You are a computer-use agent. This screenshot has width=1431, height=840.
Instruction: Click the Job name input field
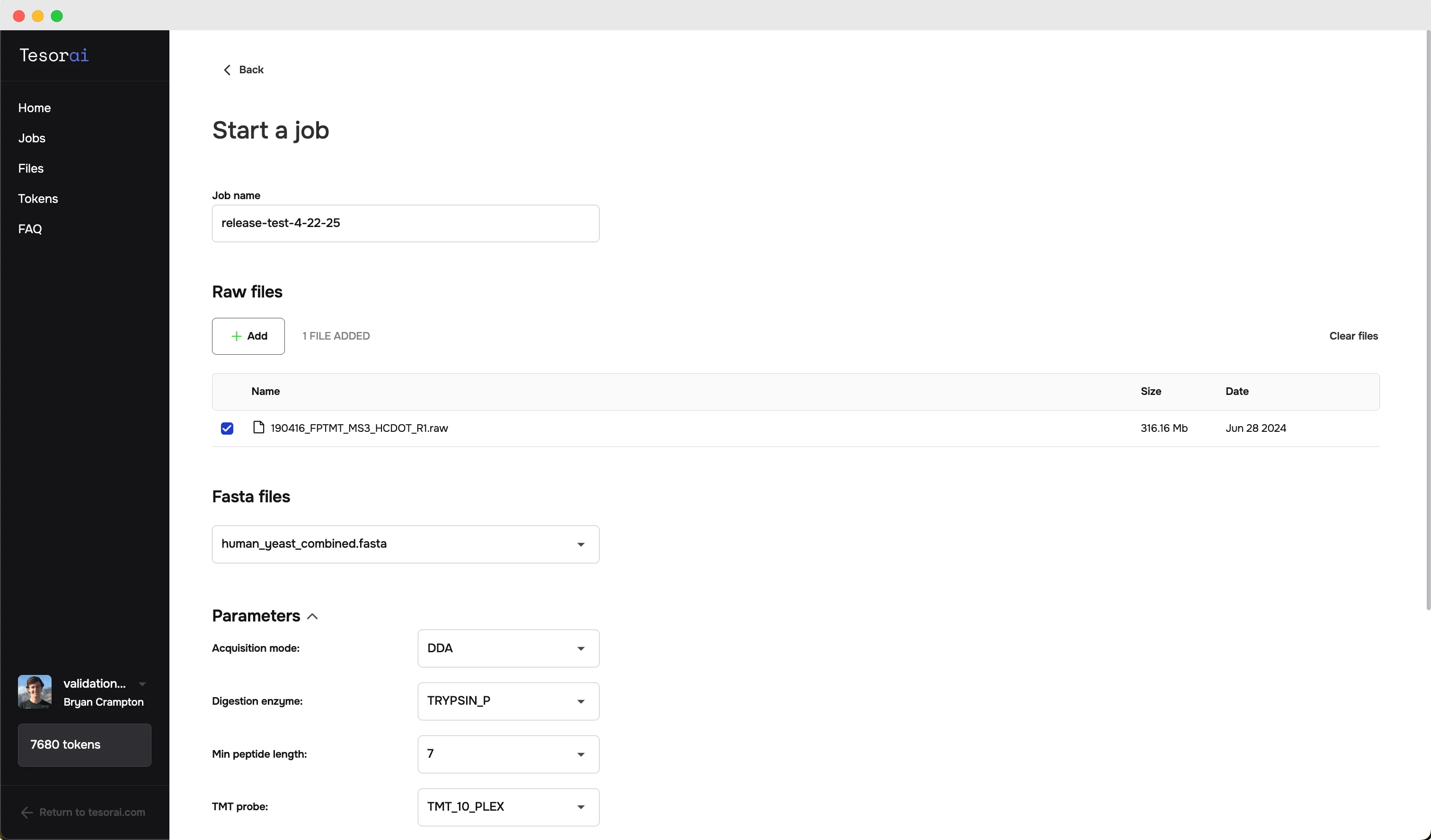click(x=406, y=223)
